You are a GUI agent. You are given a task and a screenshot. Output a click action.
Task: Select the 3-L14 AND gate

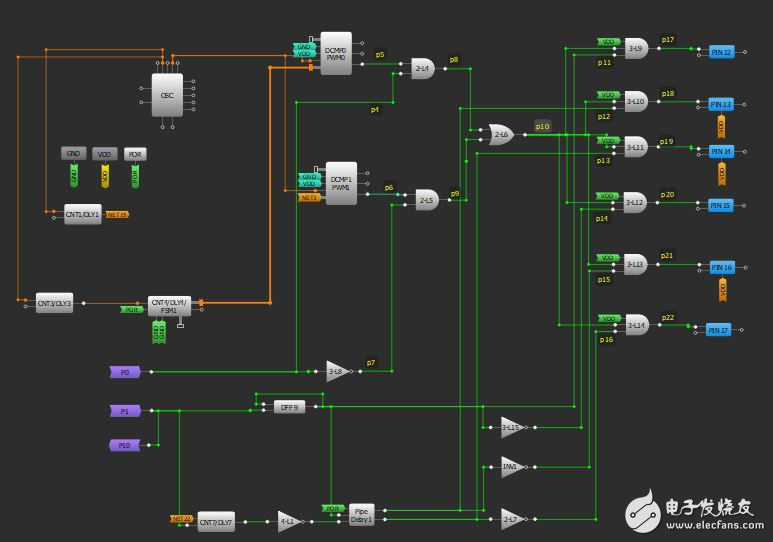[x=636, y=324]
